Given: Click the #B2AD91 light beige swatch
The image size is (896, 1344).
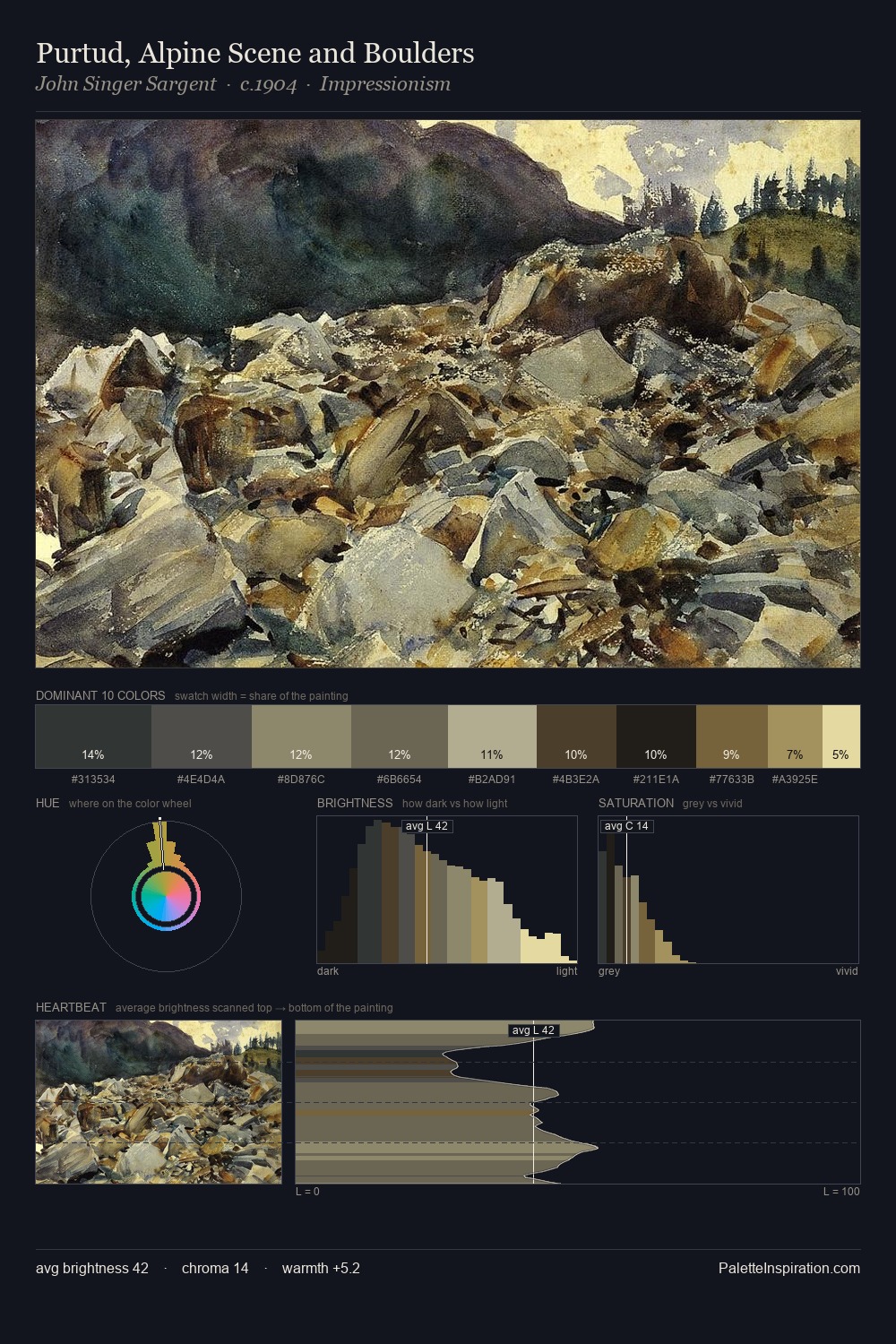Looking at the screenshot, I should click(492, 737).
